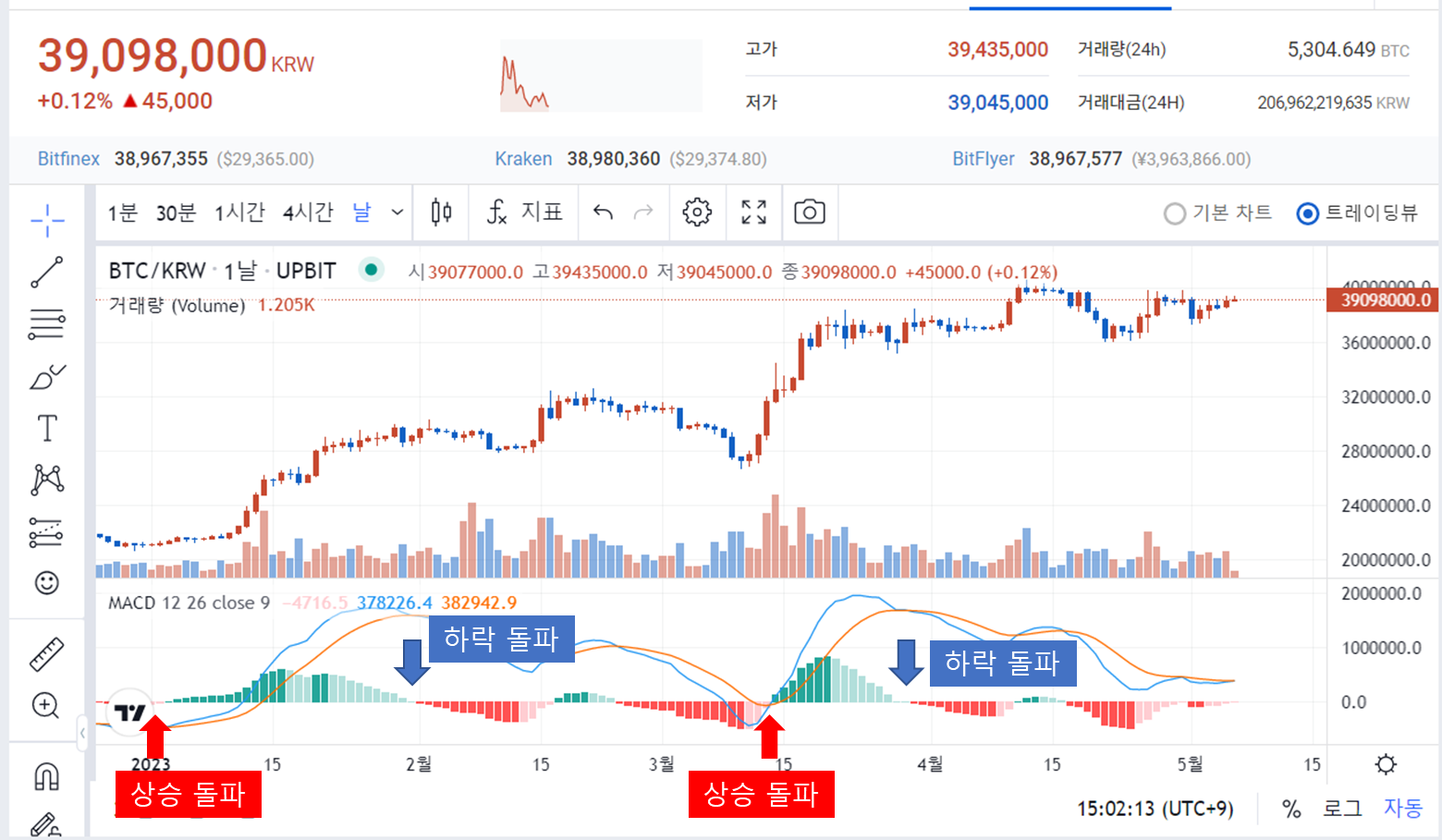Click the change figure +0.12% ▲45,000
Image resolution: width=1442 pixels, height=840 pixels.
(125, 101)
